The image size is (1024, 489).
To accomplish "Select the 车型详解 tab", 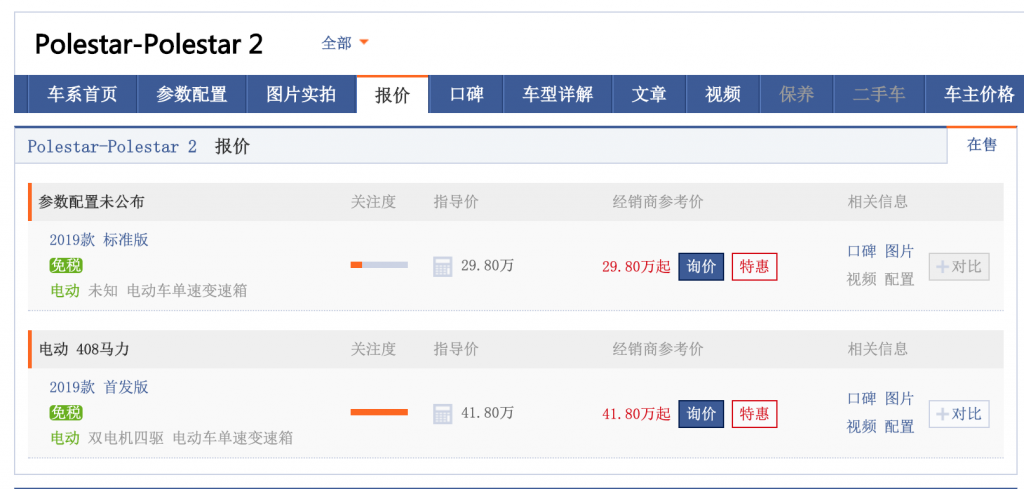I will (558, 95).
